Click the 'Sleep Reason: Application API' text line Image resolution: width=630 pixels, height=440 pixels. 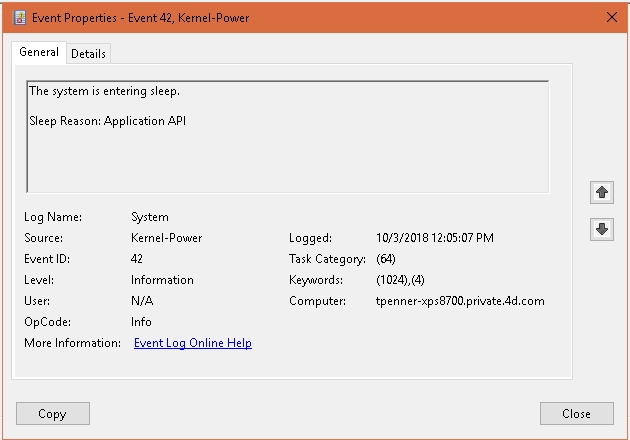pyautogui.click(x=108, y=121)
